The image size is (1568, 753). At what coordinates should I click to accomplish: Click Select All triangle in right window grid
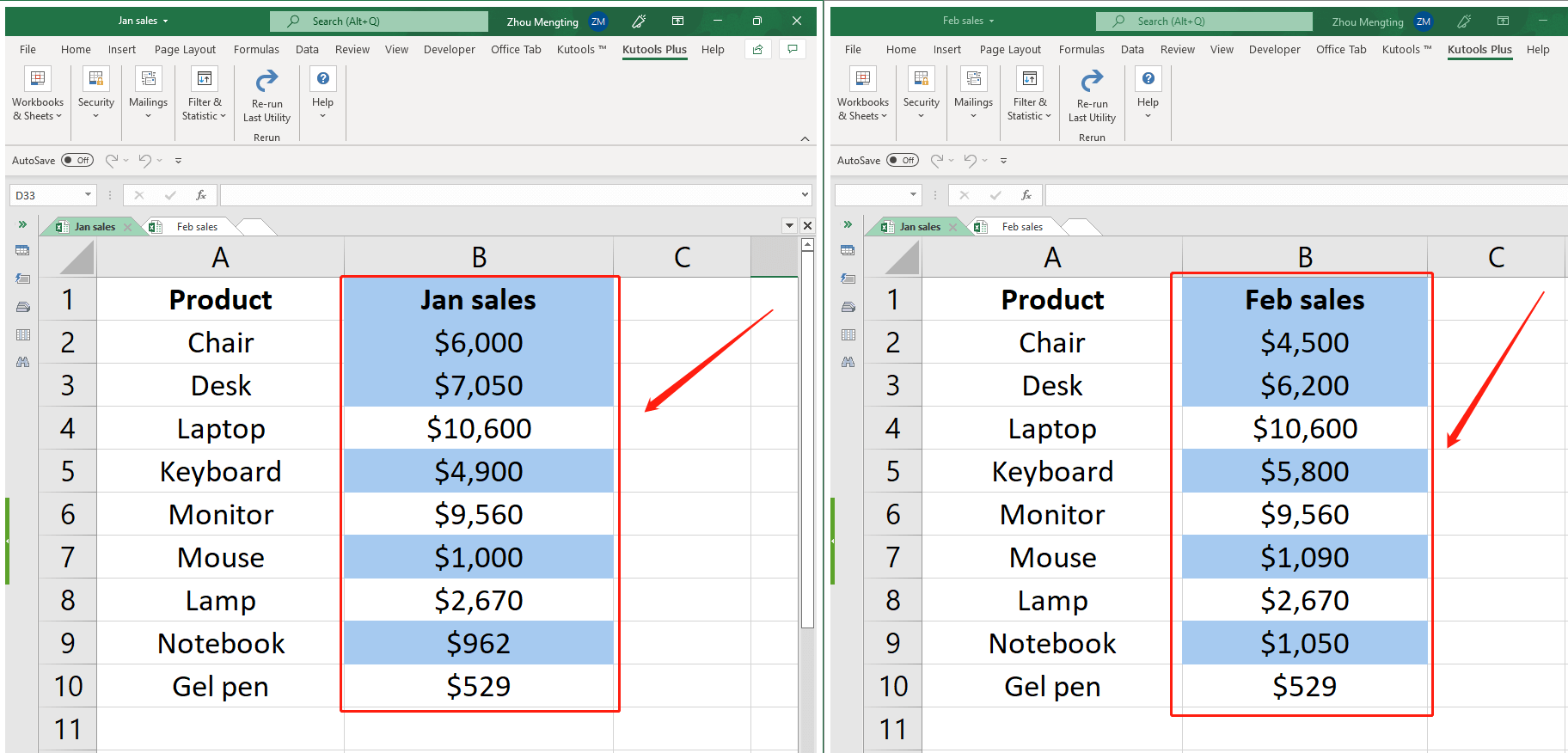894,257
